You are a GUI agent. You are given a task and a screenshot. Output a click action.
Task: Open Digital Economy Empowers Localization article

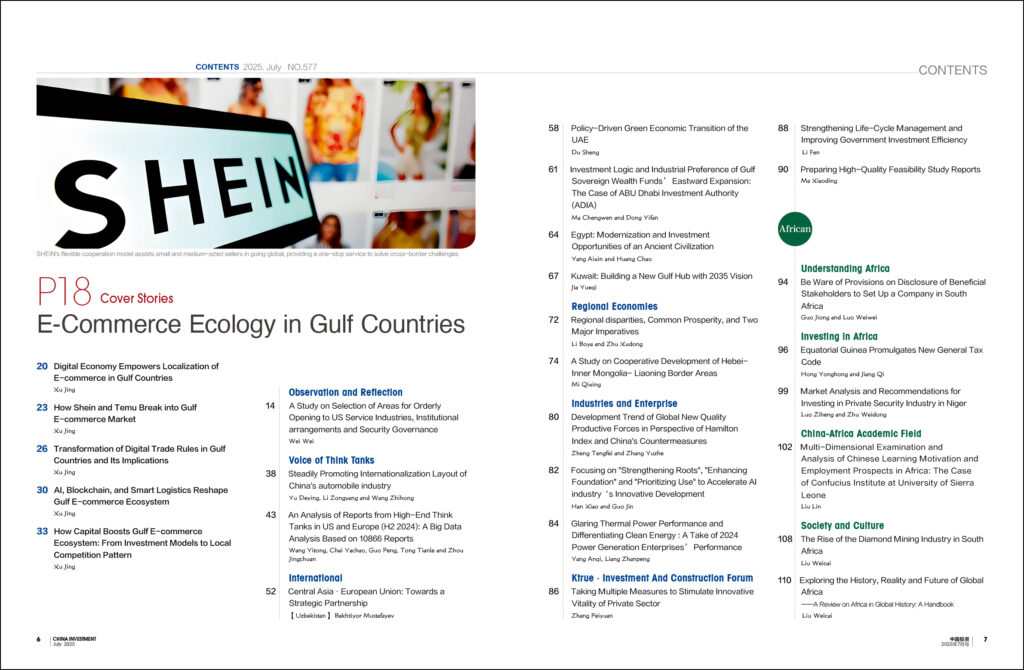point(136,372)
